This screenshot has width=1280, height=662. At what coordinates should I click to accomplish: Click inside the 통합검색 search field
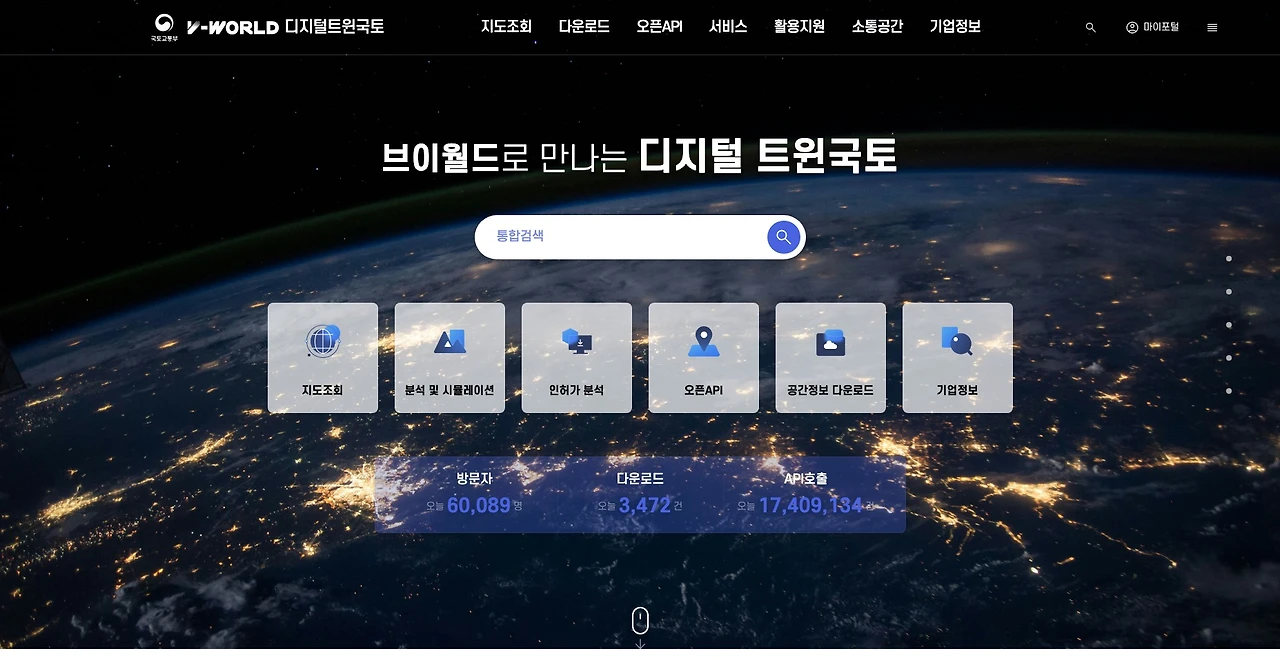[620, 236]
